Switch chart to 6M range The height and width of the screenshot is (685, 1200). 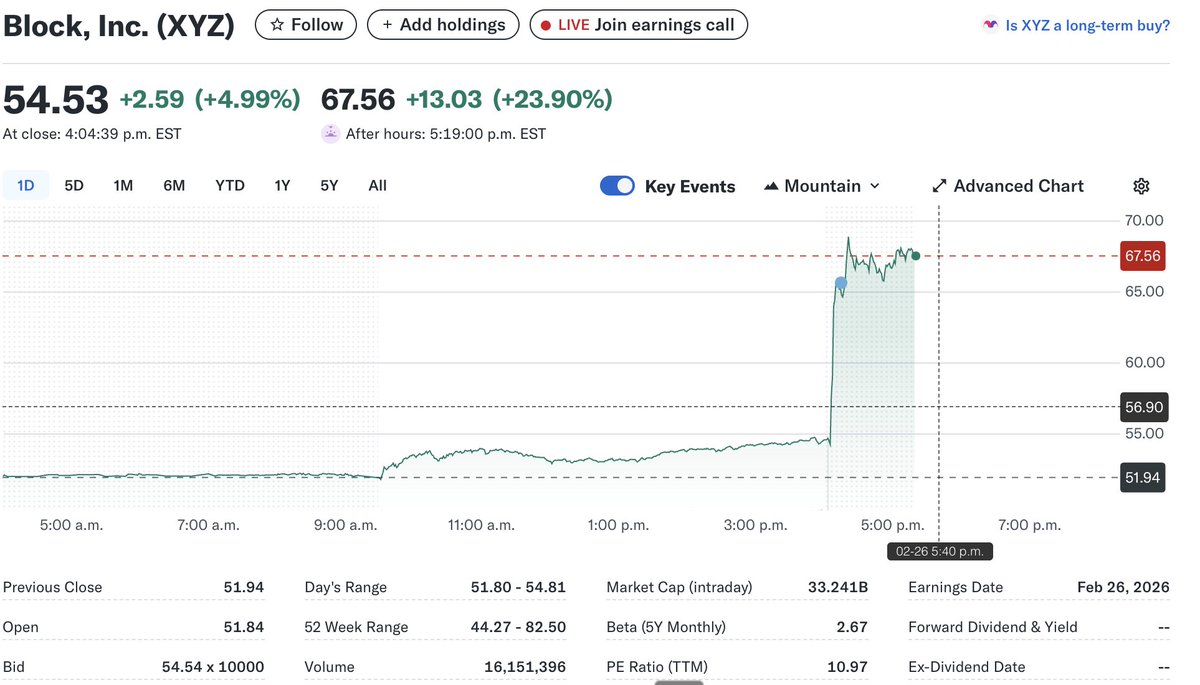point(174,185)
